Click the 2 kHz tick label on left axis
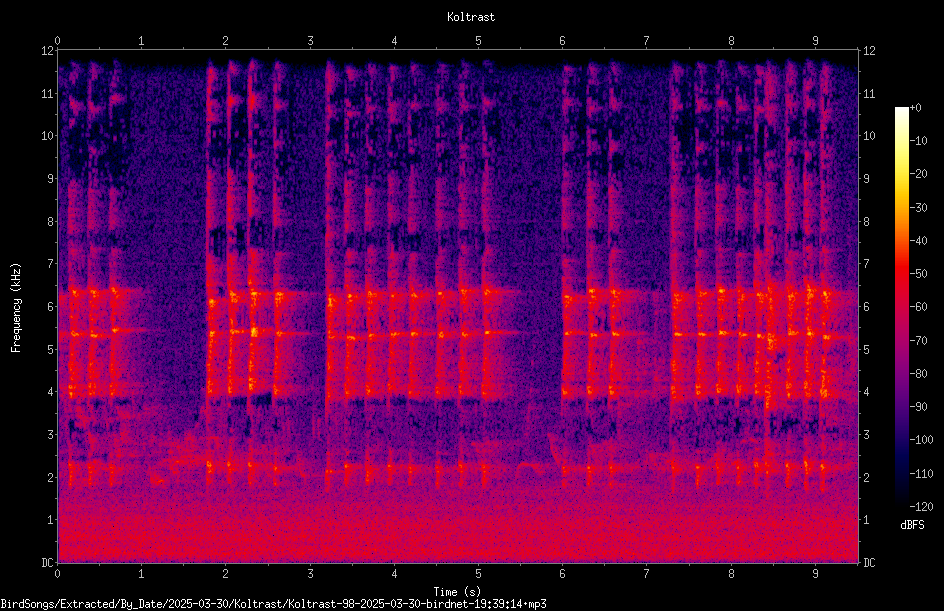Screen dimensions: 944x611 point(51,477)
